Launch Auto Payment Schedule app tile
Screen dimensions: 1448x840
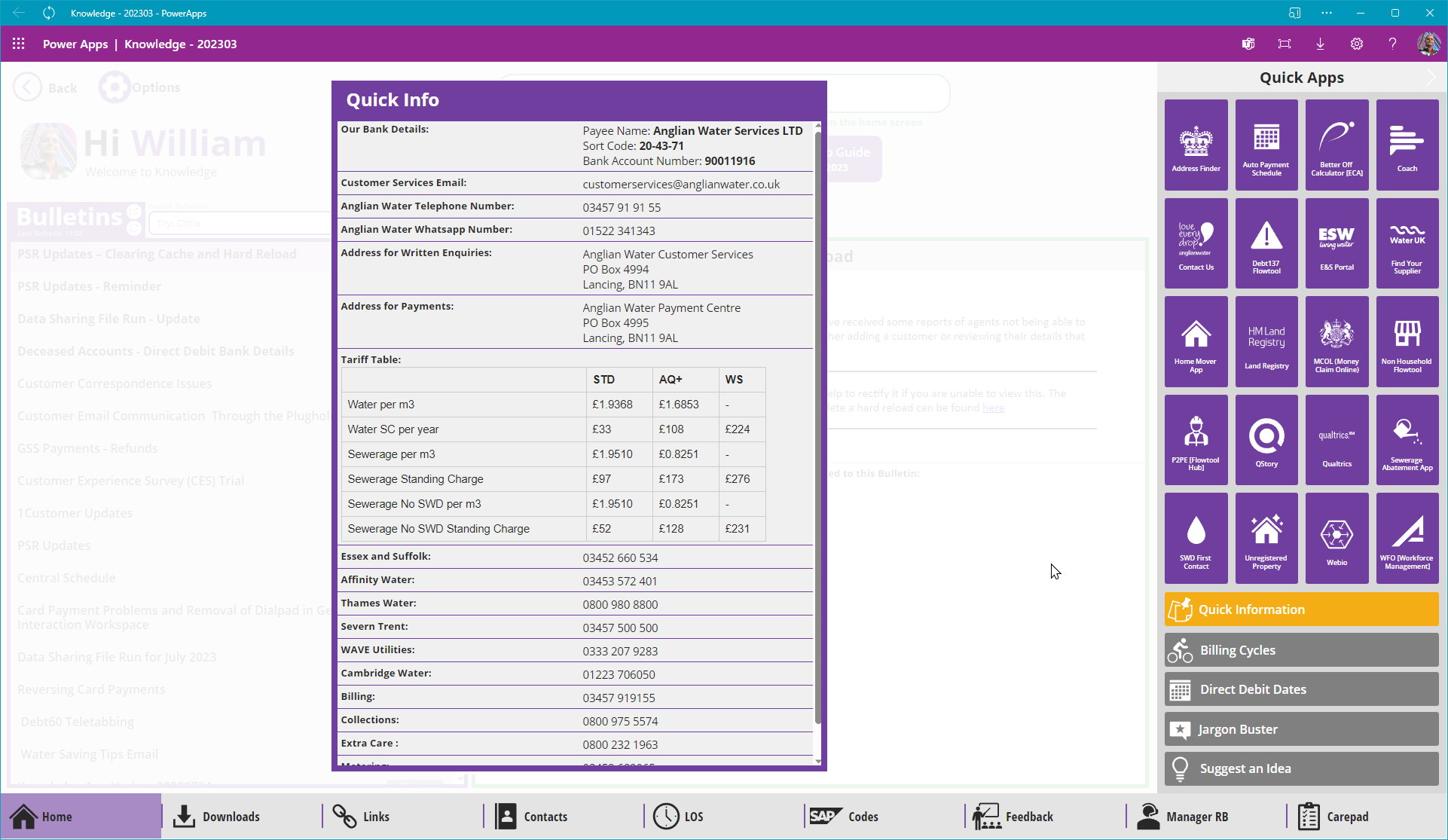point(1266,145)
